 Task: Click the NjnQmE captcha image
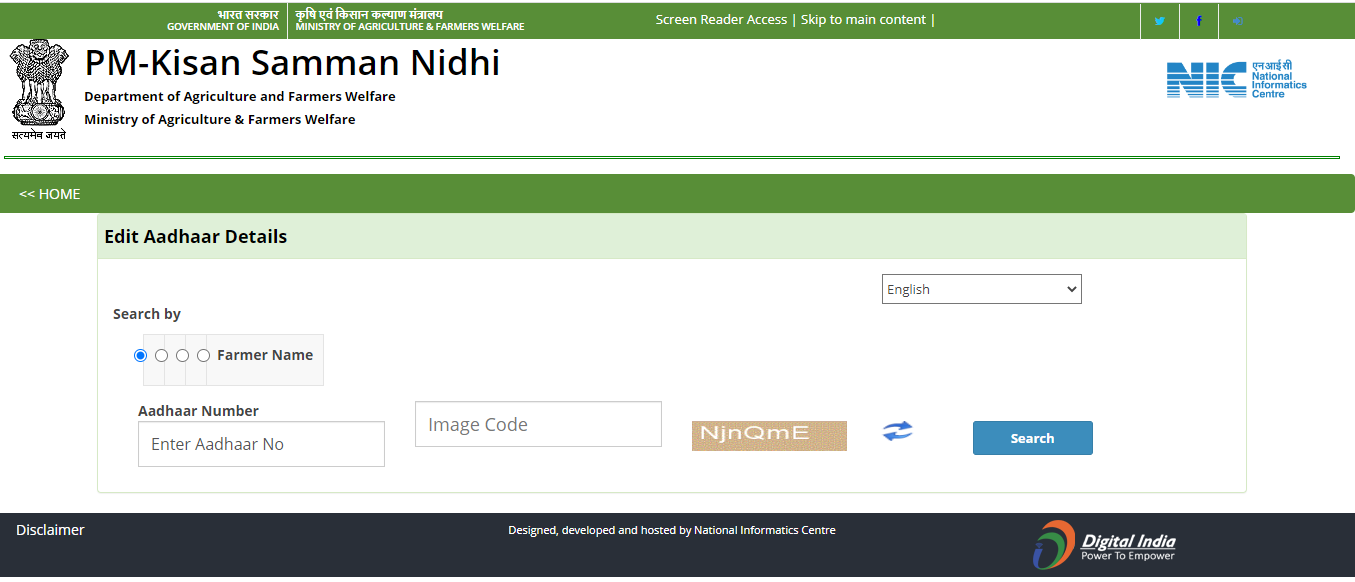[x=769, y=435]
